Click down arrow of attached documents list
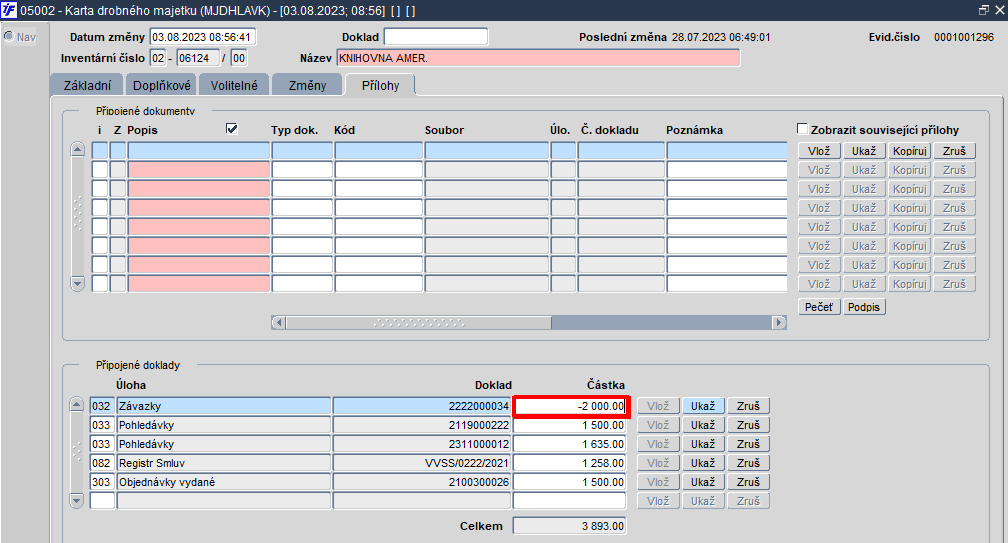The height and width of the screenshot is (543, 1008). pyautogui.click(x=77, y=284)
